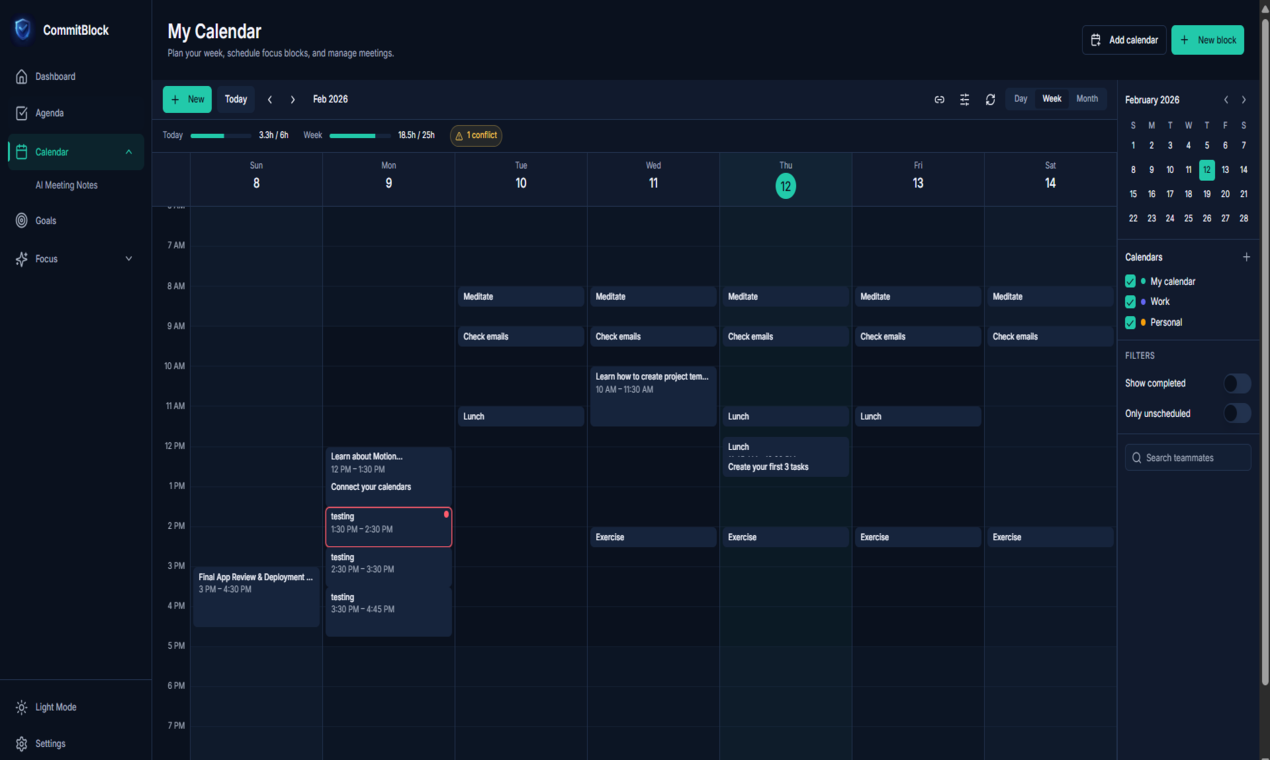Click the purple Work color dot
This screenshot has width=1270, height=760.
(x=1143, y=302)
